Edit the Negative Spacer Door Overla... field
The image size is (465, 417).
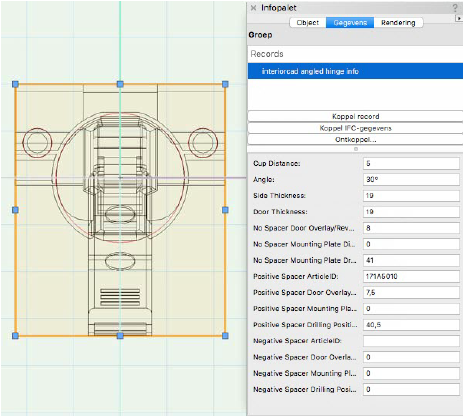411,357
